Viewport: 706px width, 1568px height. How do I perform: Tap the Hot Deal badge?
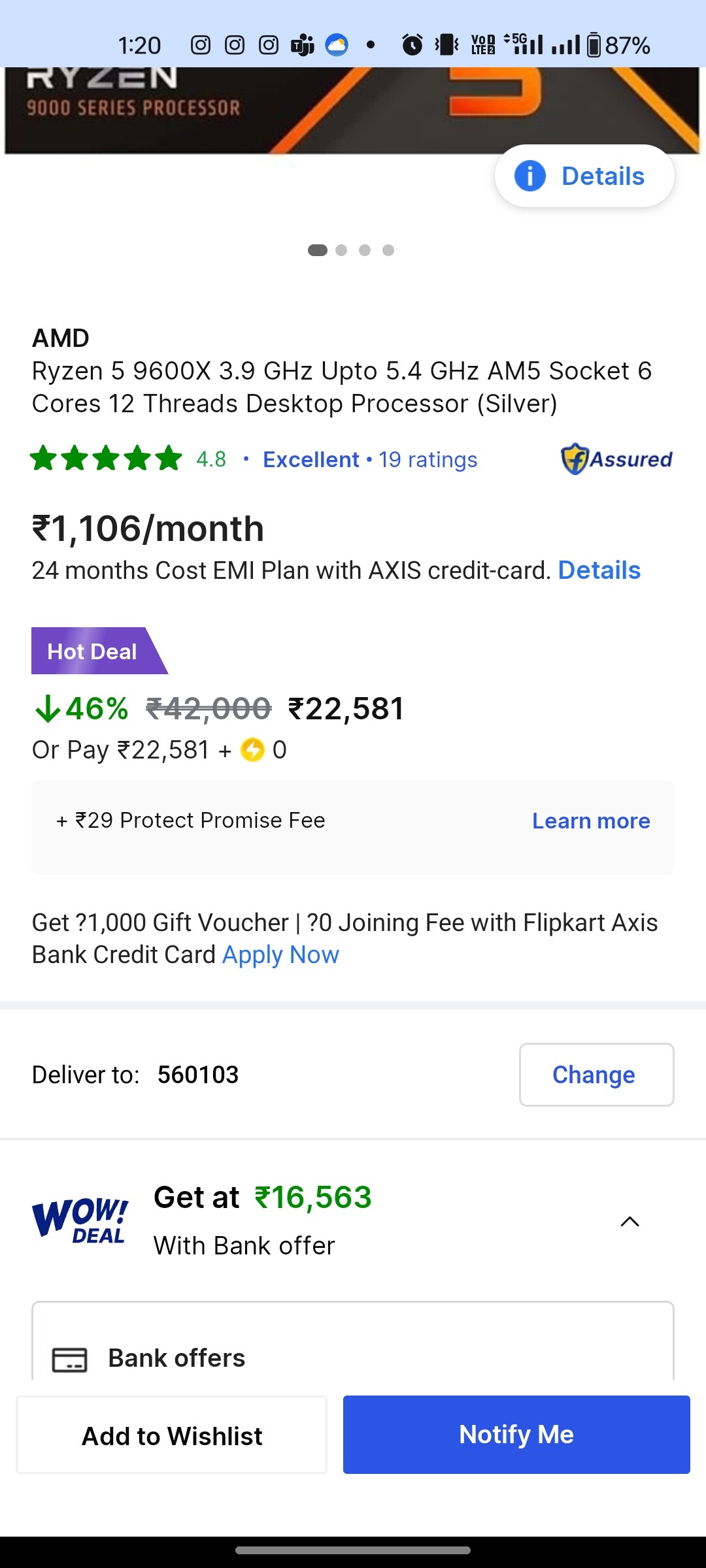coord(93,651)
